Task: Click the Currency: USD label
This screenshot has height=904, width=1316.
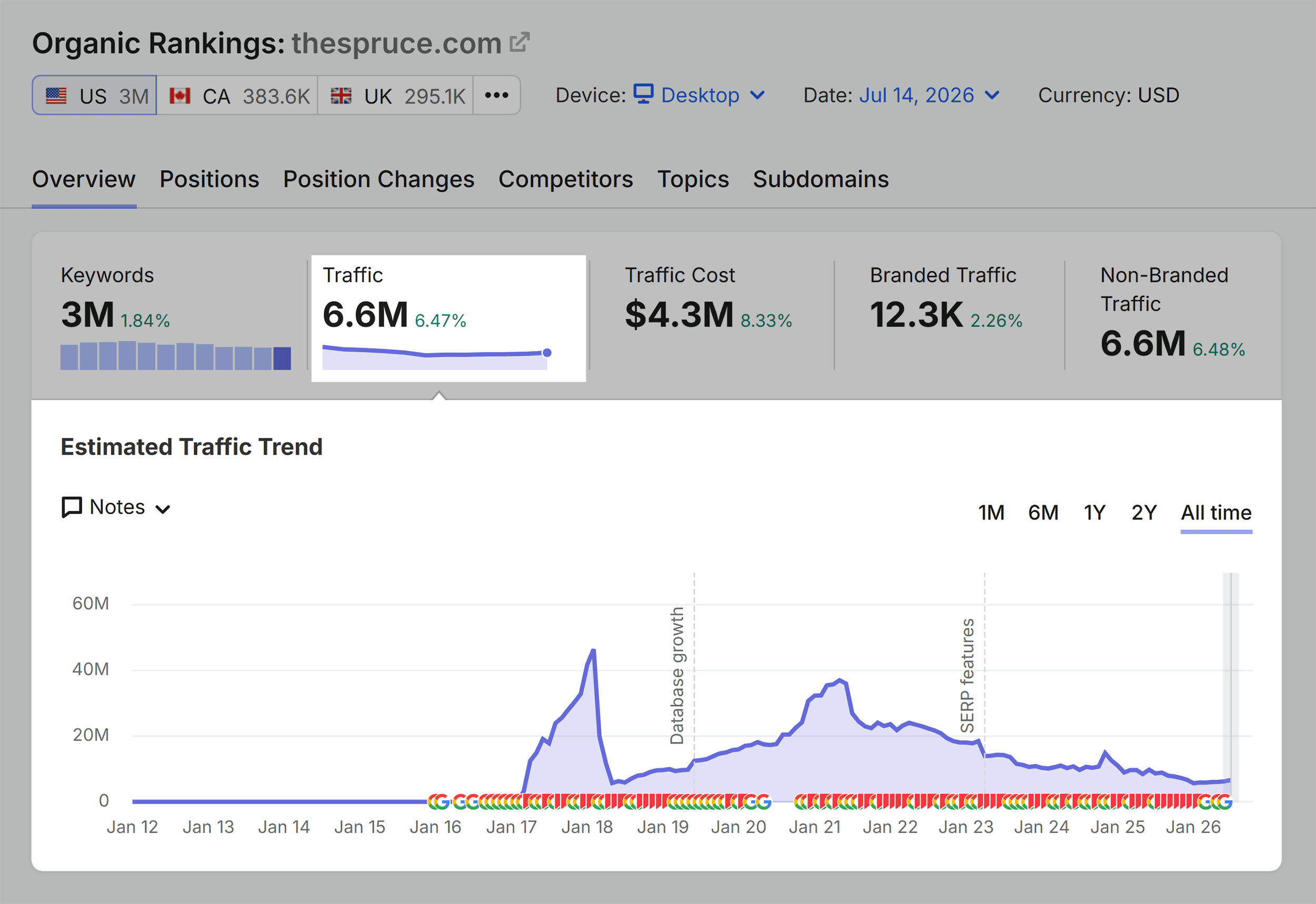Action: [1109, 95]
